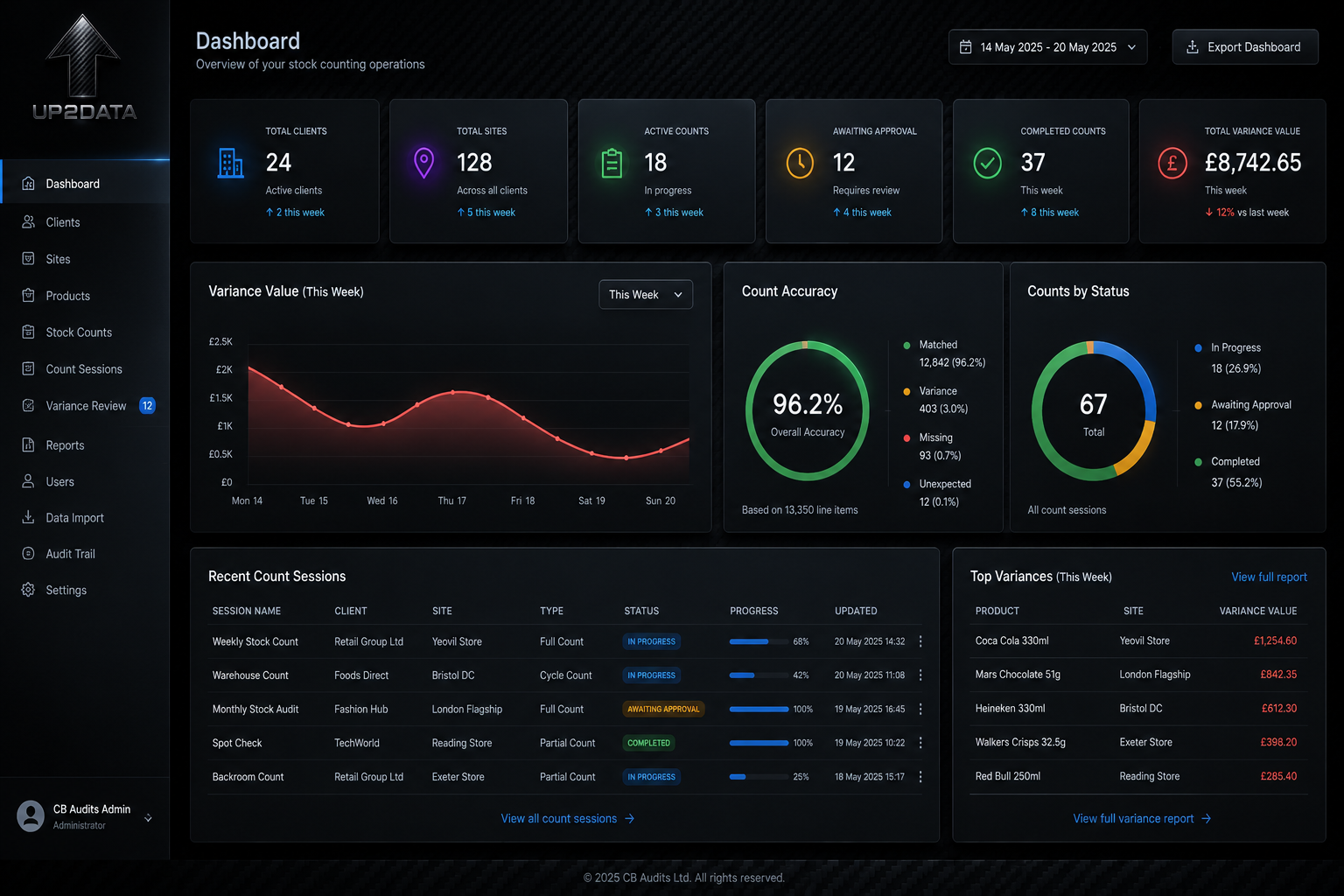Click Fashion Hub client cell
This screenshot has width=1344, height=896.
point(360,710)
